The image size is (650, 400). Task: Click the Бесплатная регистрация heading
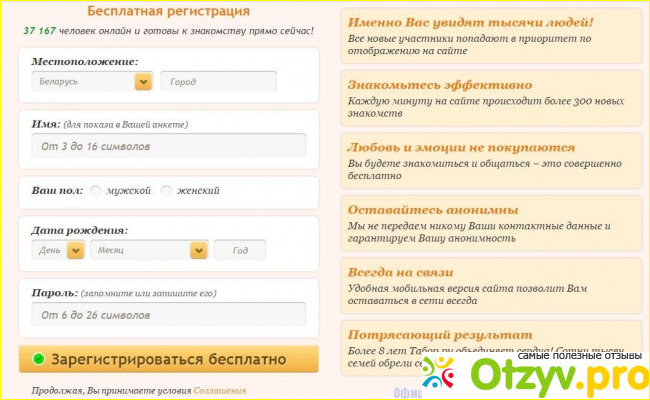pos(168,12)
